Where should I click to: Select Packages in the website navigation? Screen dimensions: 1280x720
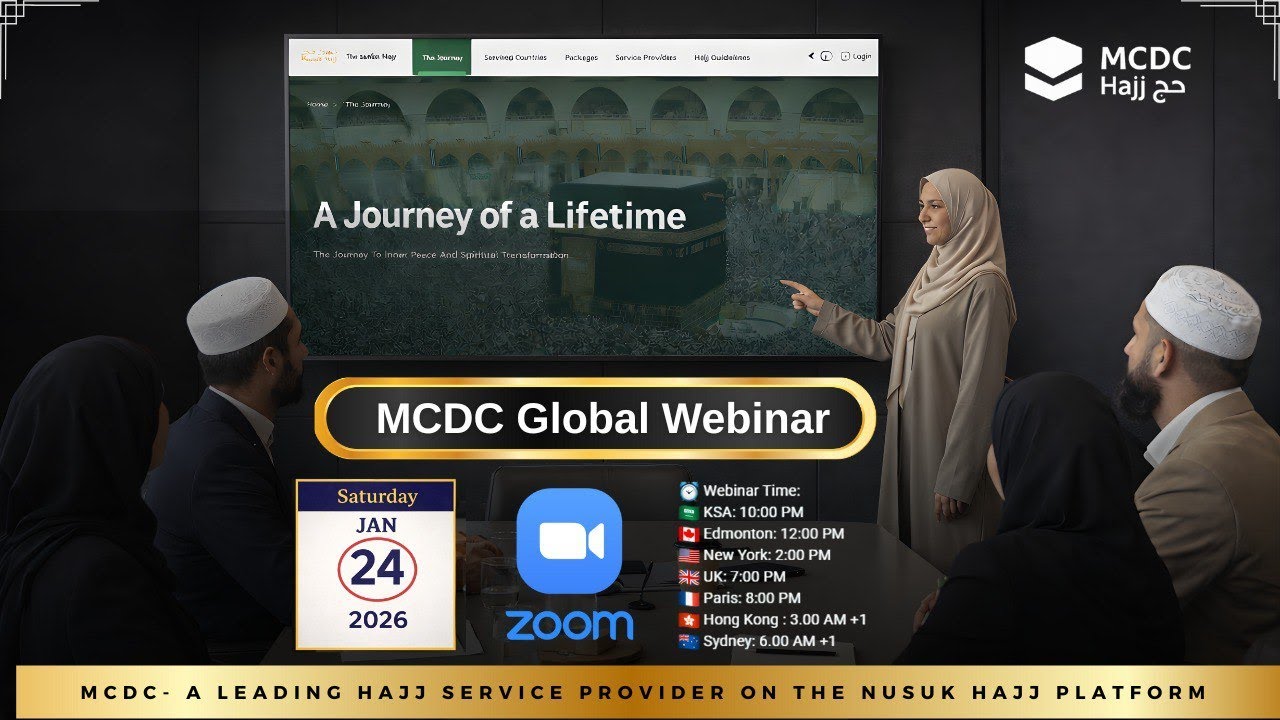(581, 58)
